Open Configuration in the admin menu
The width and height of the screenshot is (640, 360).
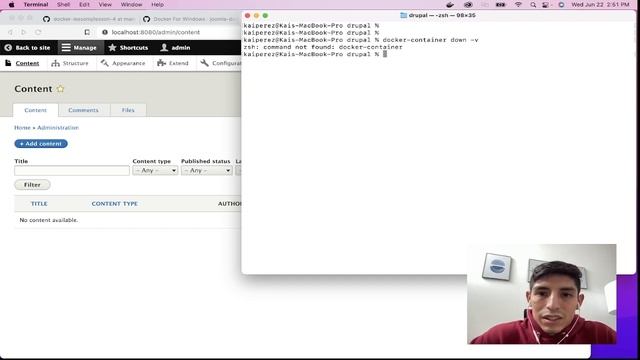point(221,63)
